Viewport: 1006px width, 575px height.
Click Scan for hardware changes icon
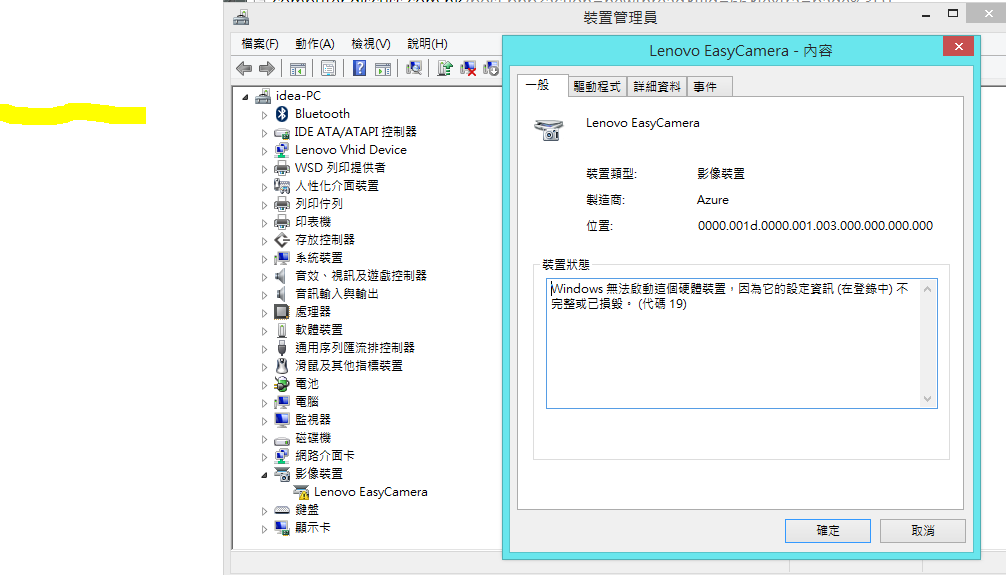(414, 68)
